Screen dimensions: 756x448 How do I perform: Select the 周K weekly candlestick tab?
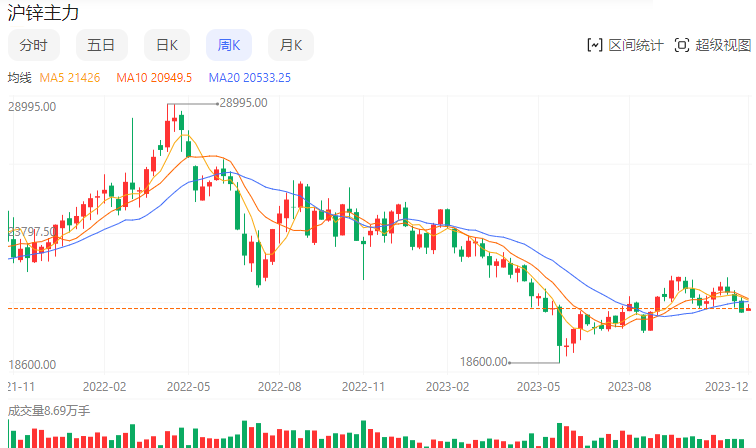(x=229, y=45)
